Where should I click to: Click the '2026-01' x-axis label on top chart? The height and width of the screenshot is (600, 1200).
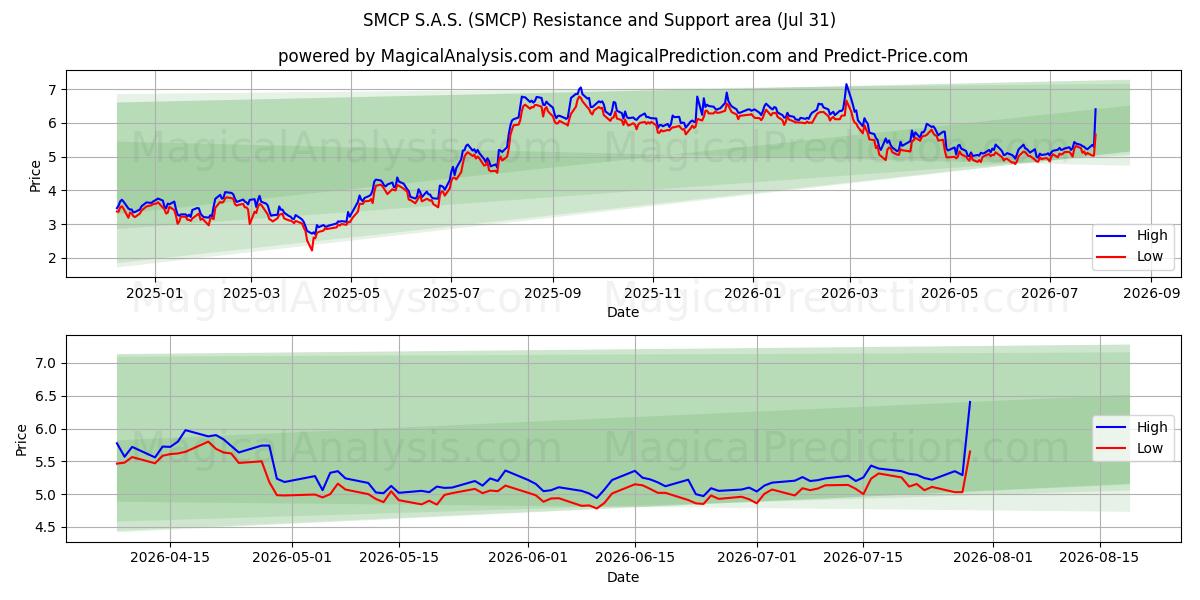[753, 294]
